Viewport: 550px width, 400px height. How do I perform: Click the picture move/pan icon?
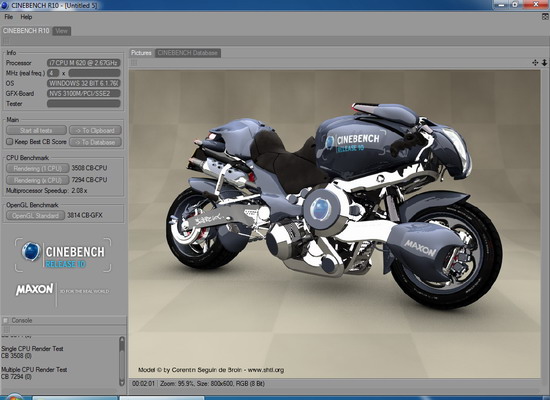click(535, 63)
